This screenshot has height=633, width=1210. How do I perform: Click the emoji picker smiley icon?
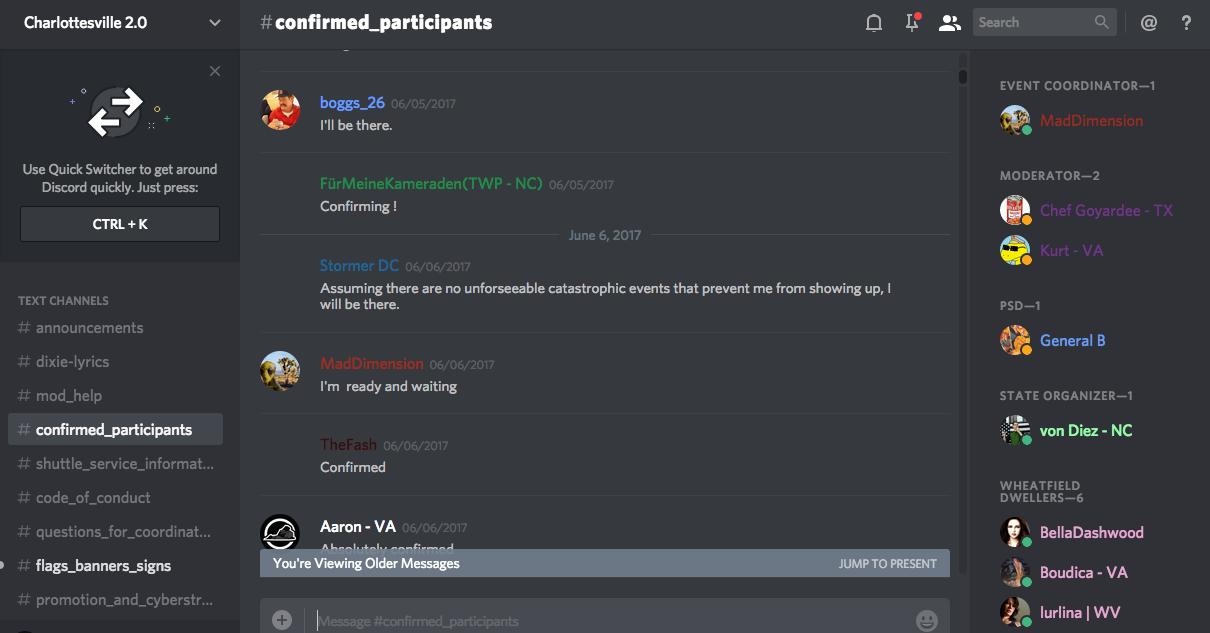927,621
